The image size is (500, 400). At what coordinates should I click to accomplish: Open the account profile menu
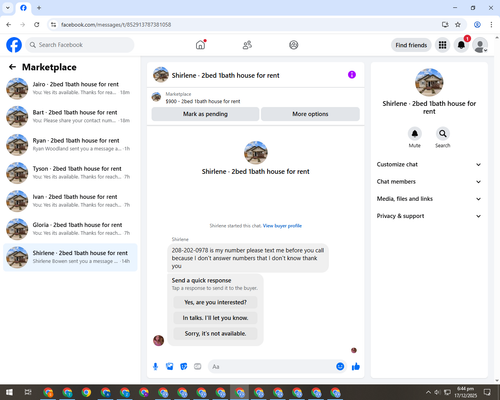pos(480,45)
